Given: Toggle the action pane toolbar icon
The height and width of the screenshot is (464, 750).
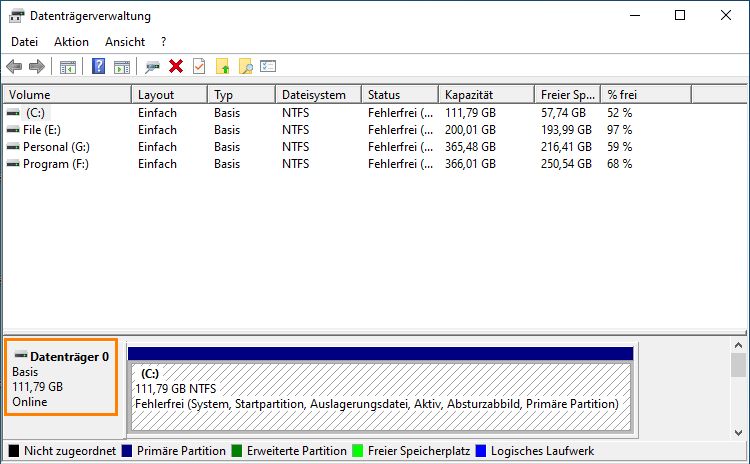Looking at the screenshot, I should (122, 67).
